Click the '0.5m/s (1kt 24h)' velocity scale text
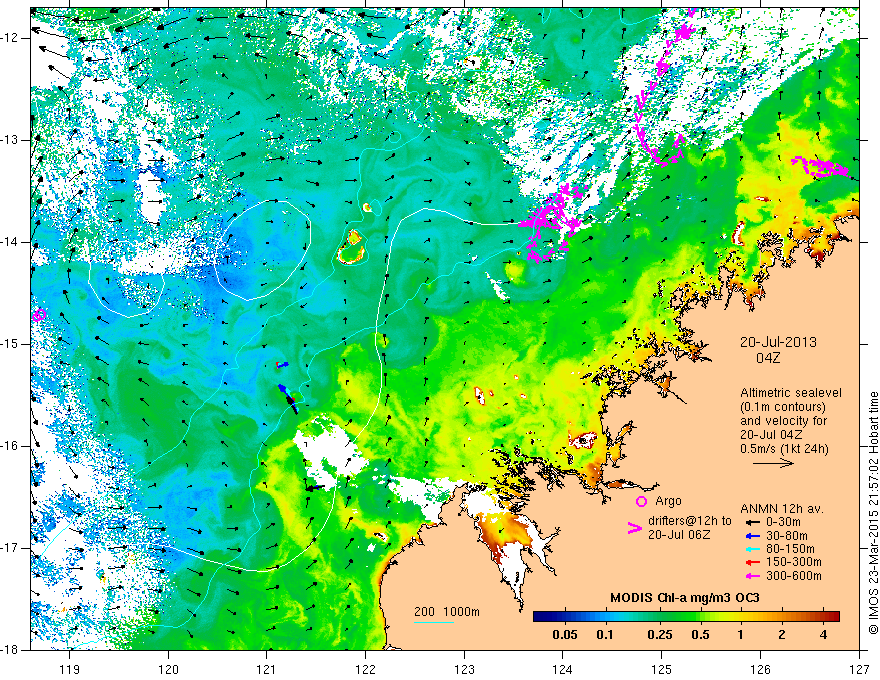Screen dimensions: 880x680 point(784,448)
